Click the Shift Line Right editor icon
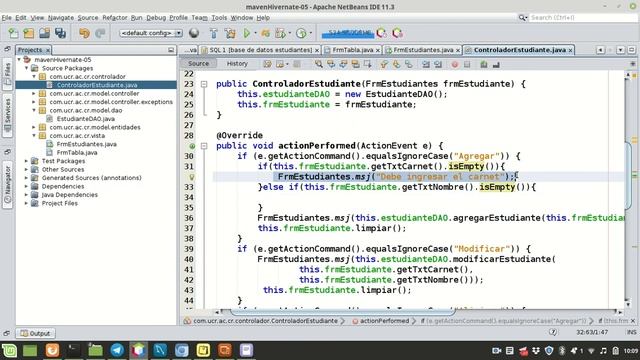The width and height of the screenshot is (640, 360). point(438,64)
